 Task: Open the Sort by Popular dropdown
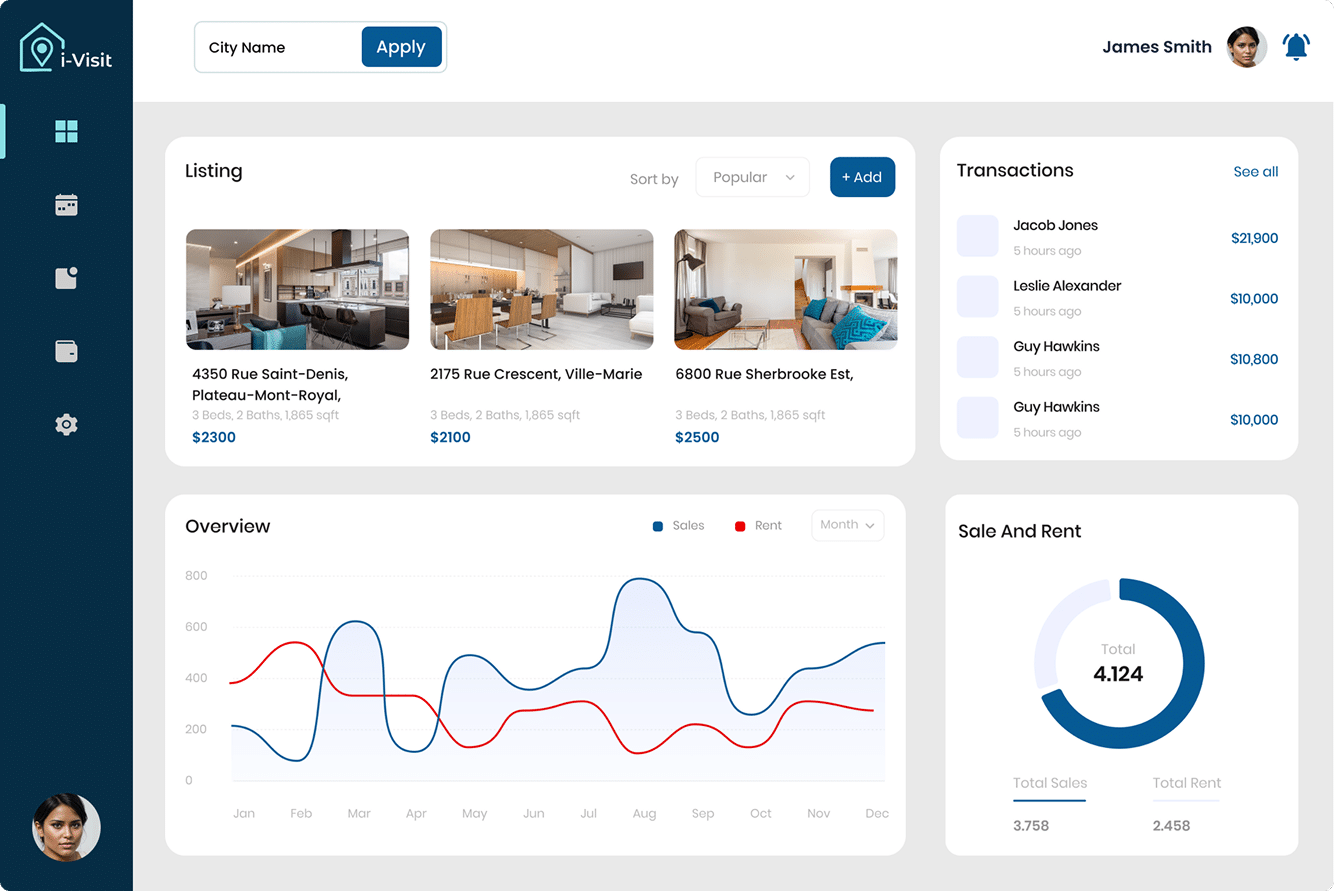[x=752, y=177]
